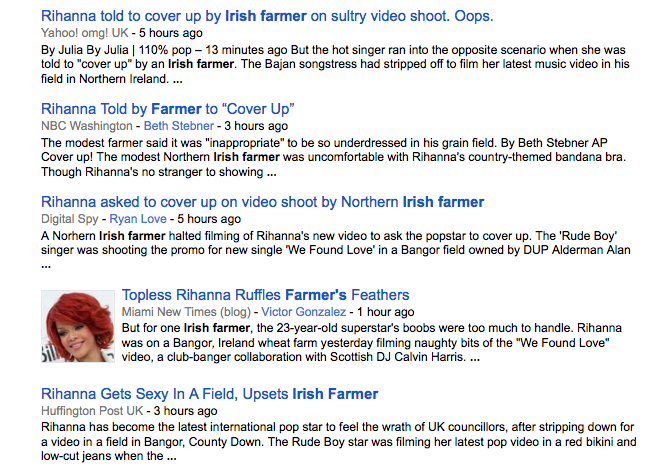Image resolution: width=661 pixels, height=473 pixels.
Task: Click the 'Rihanna asked to cover up on video shoot' headline
Action: pos(262,201)
